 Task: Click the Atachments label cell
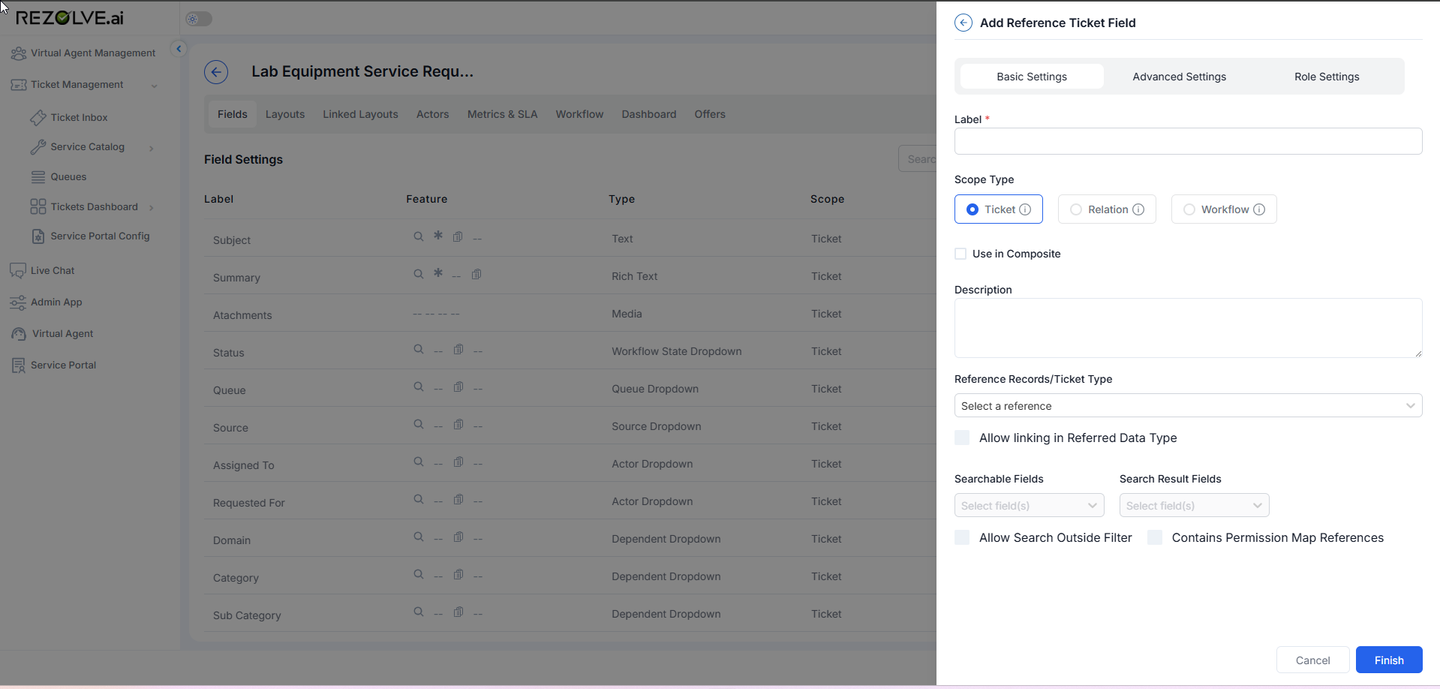click(242, 315)
